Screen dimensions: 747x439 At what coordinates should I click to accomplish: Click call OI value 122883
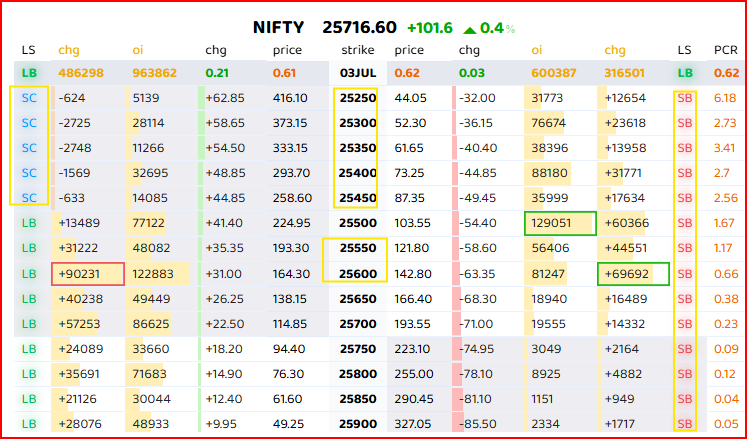(153, 274)
